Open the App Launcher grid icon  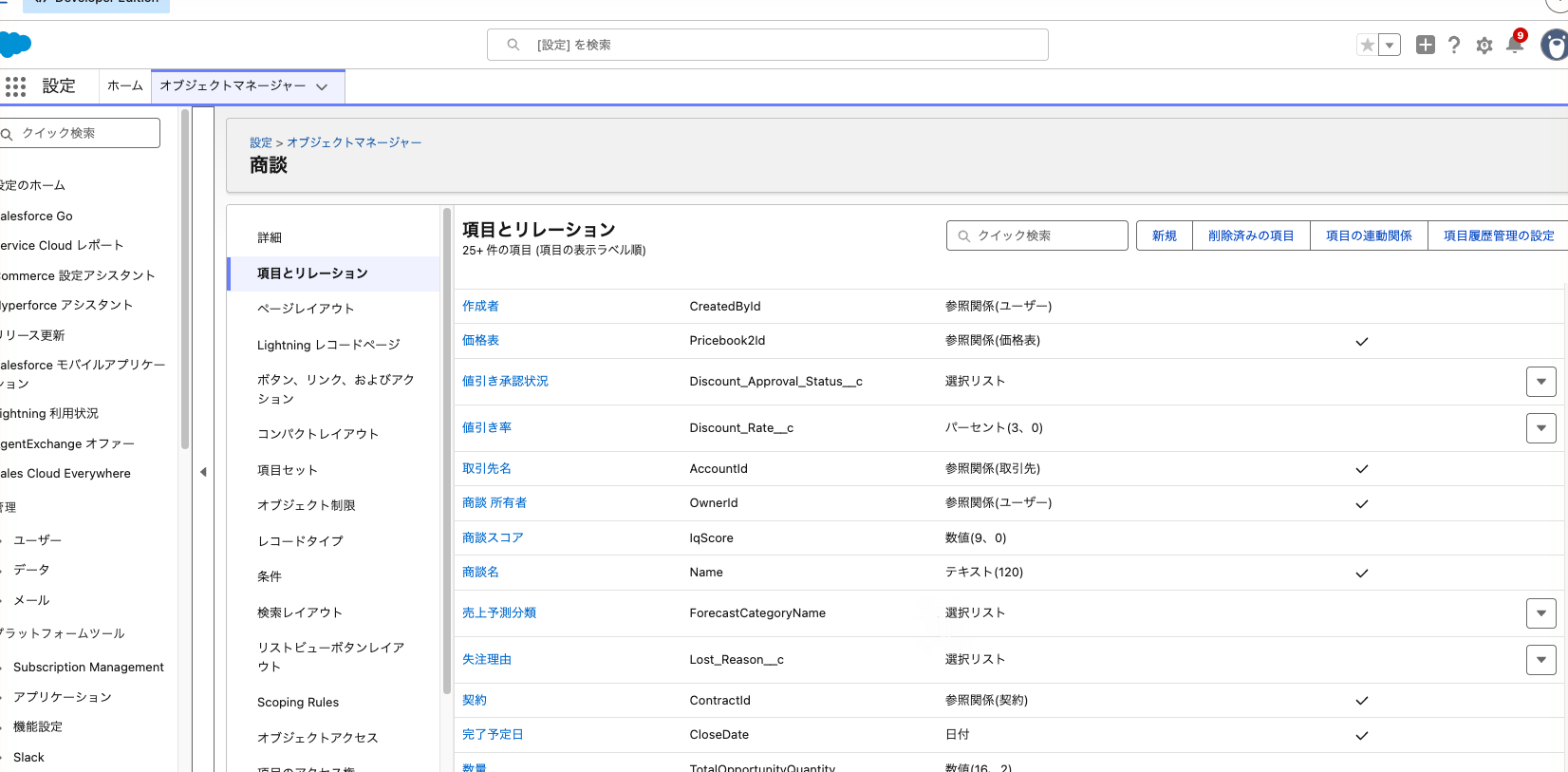click(15, 86)
